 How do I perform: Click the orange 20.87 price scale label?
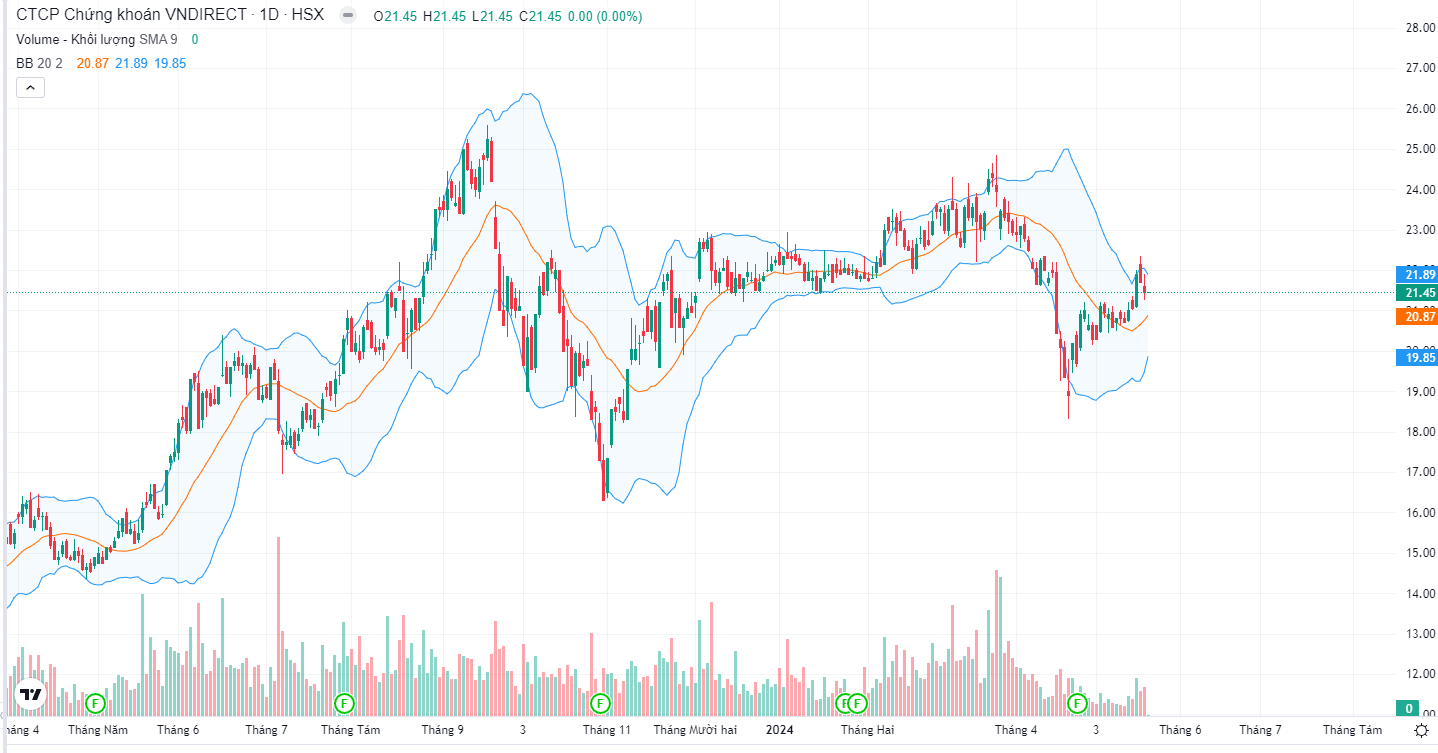(x=1415, y=316)
